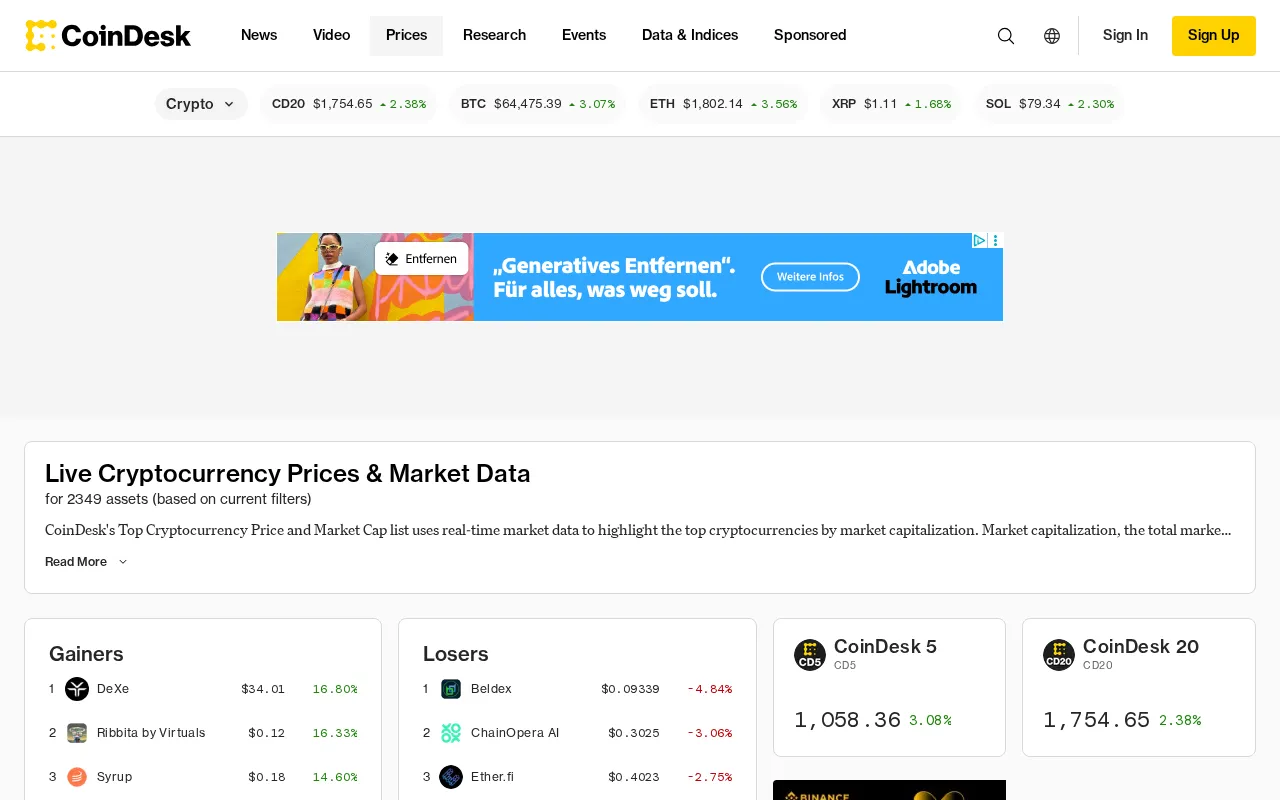Open the globe language selector
The height and width of the screenshot is (800, 1280).
pyautogui.click(x=1052, y=36)
